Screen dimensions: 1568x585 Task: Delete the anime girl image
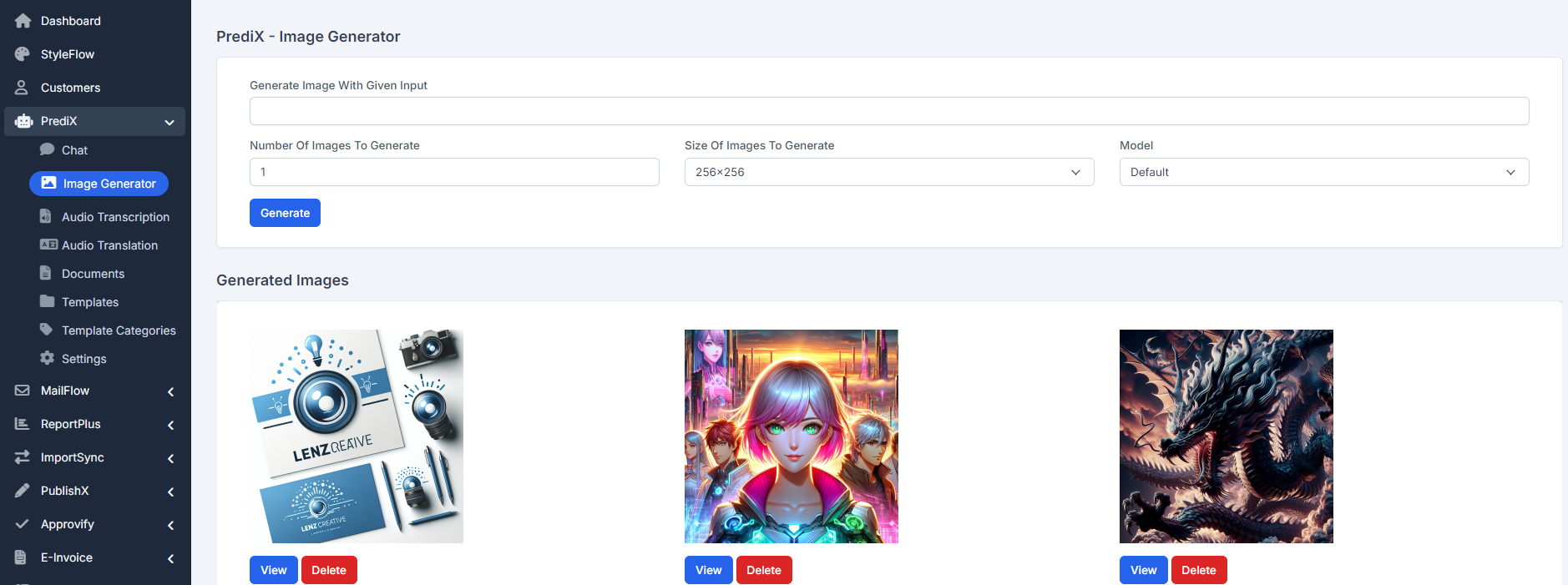click(764, 570)
